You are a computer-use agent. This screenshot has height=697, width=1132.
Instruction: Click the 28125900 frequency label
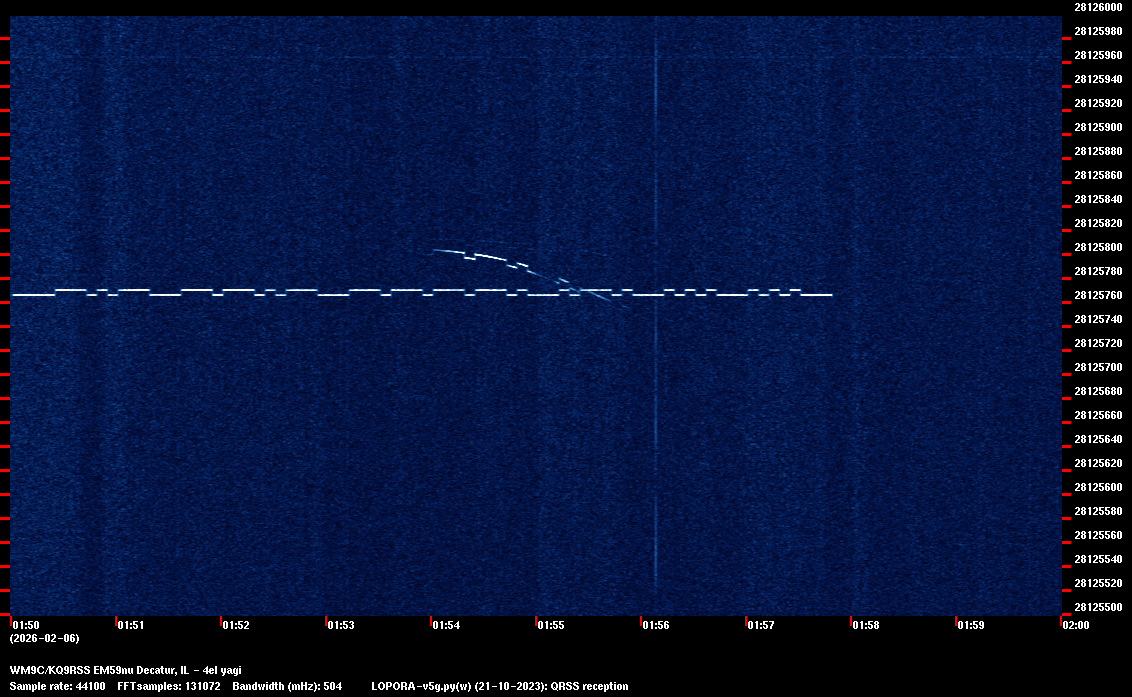(1098, 127)
